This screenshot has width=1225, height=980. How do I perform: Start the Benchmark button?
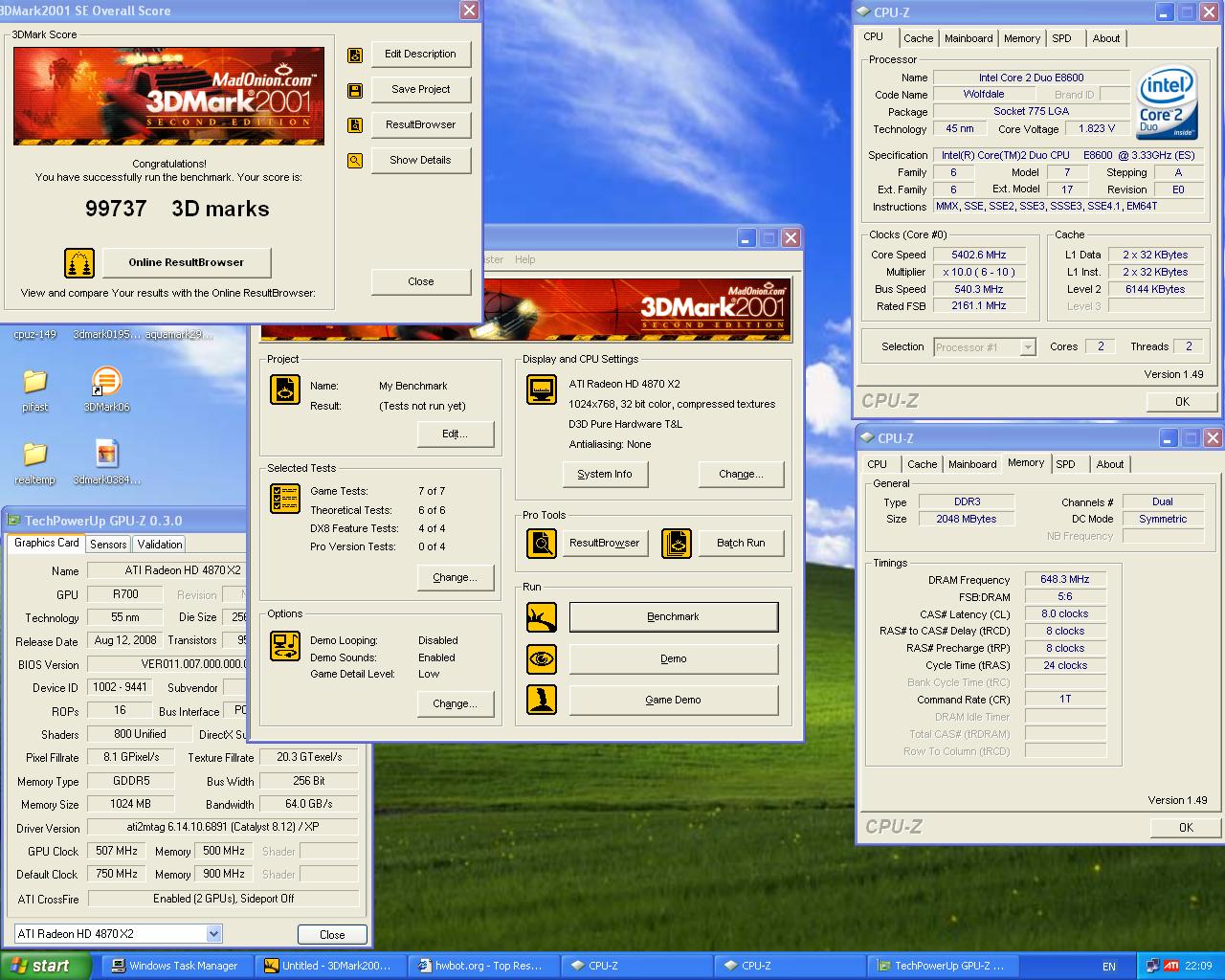click(674, 617)
